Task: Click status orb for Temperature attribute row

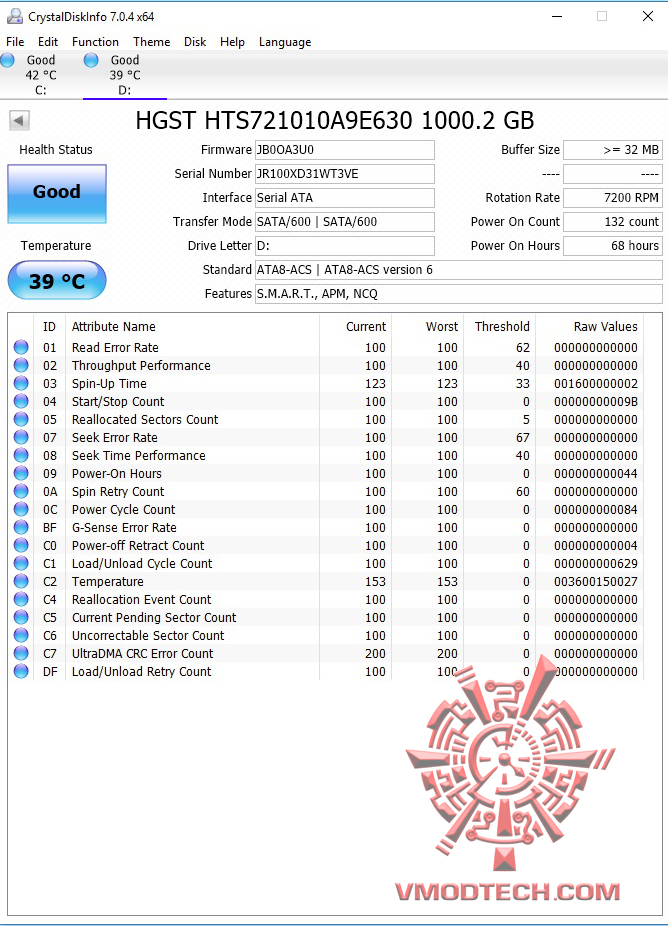Action: coord(21,582)
